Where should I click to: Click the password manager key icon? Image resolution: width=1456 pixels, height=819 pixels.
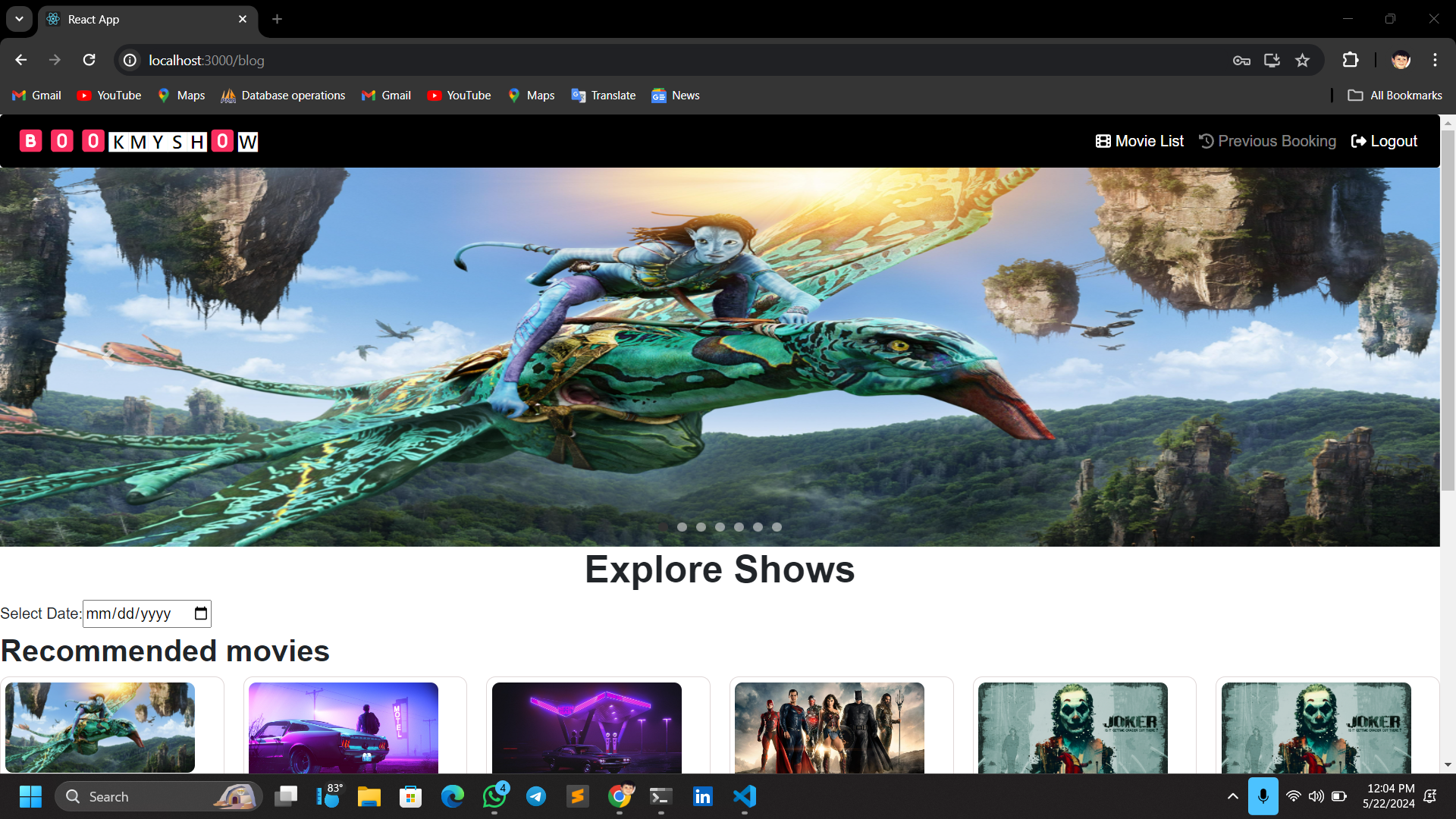pyautogui.click(x=1241, y=60)
